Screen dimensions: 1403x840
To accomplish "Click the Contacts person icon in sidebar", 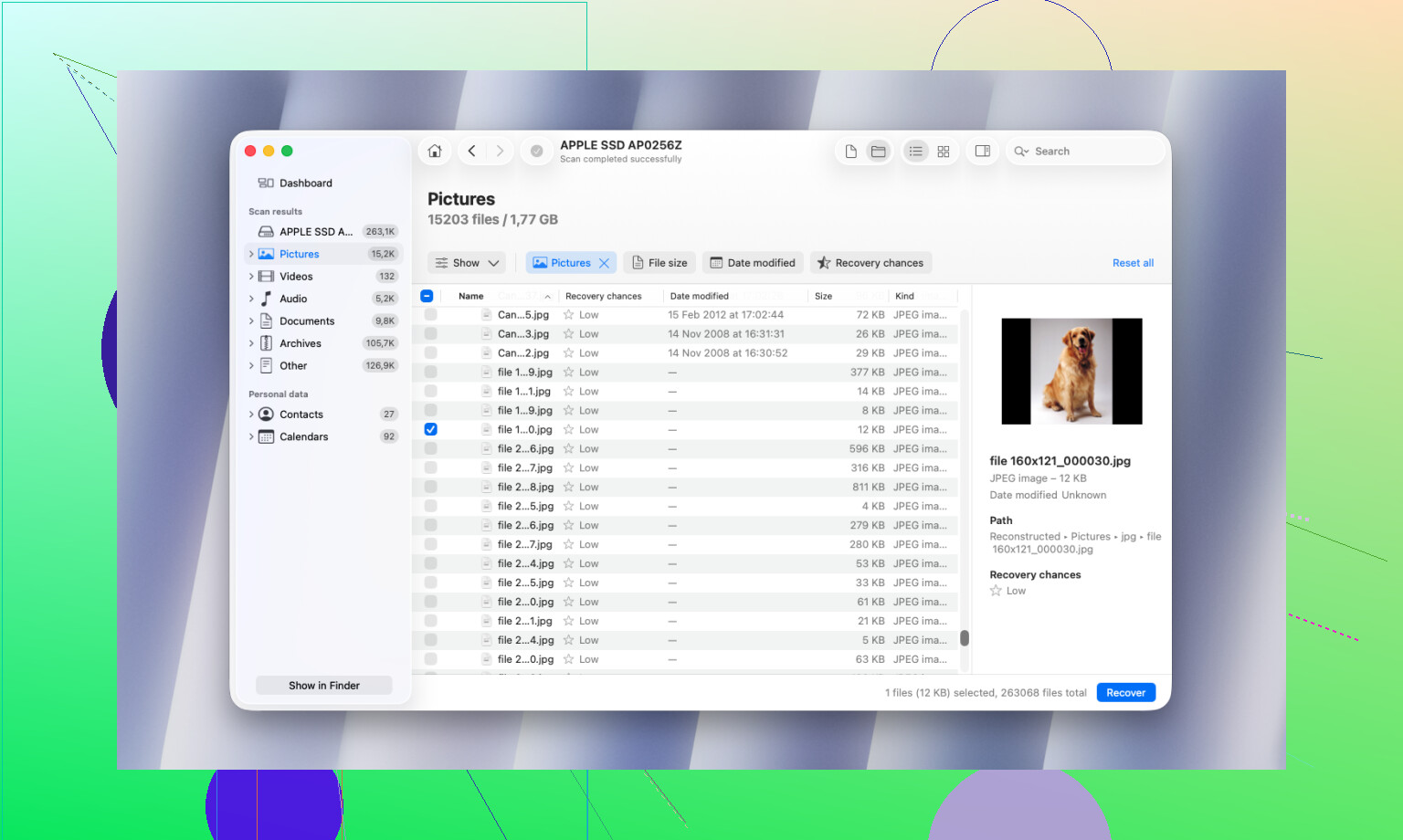I will click(x=266, y=415).
